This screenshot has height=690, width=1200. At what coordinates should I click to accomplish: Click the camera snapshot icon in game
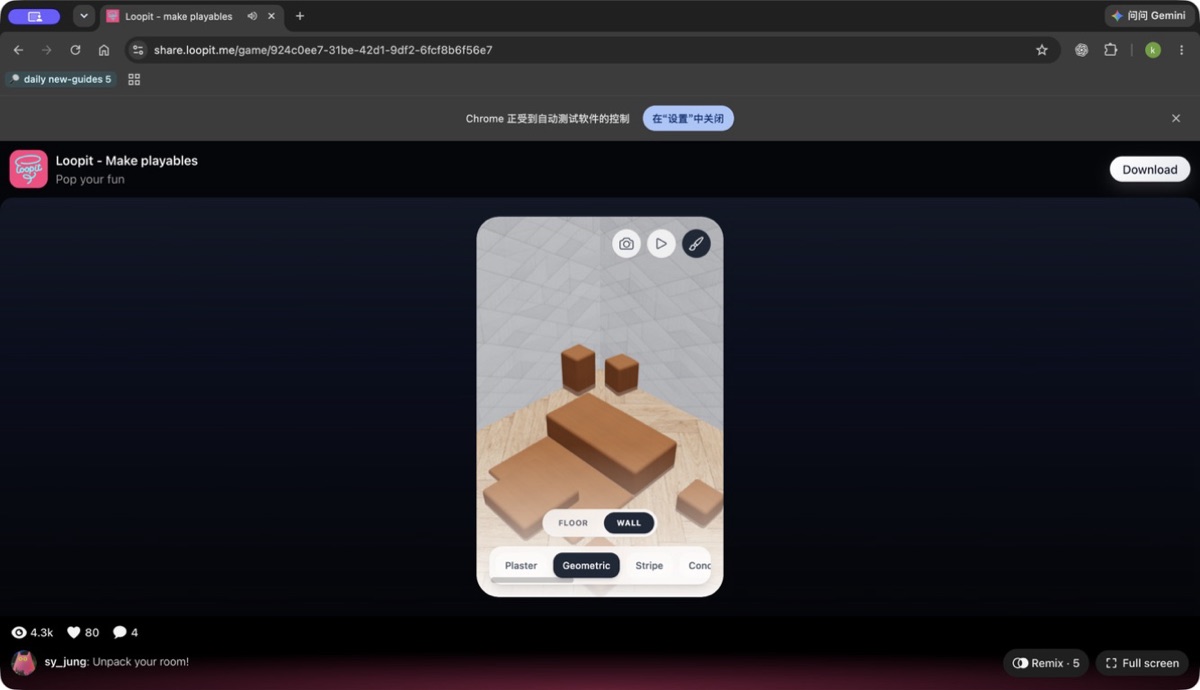tap(626, 244)
